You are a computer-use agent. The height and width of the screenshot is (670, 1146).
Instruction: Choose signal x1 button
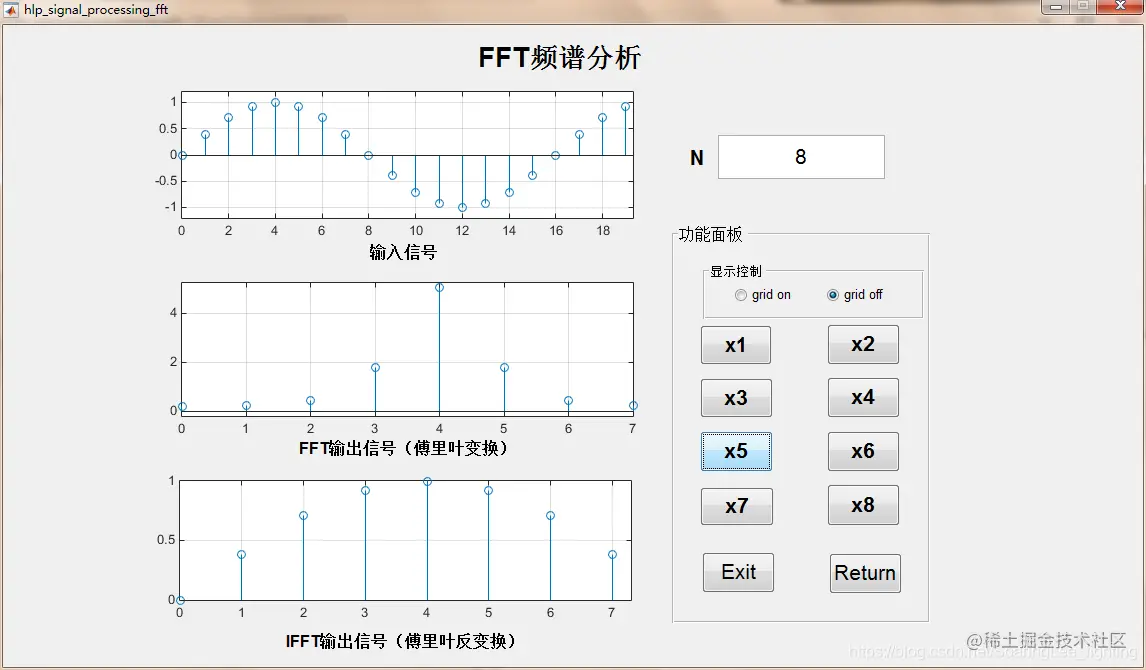coord(735,345)
